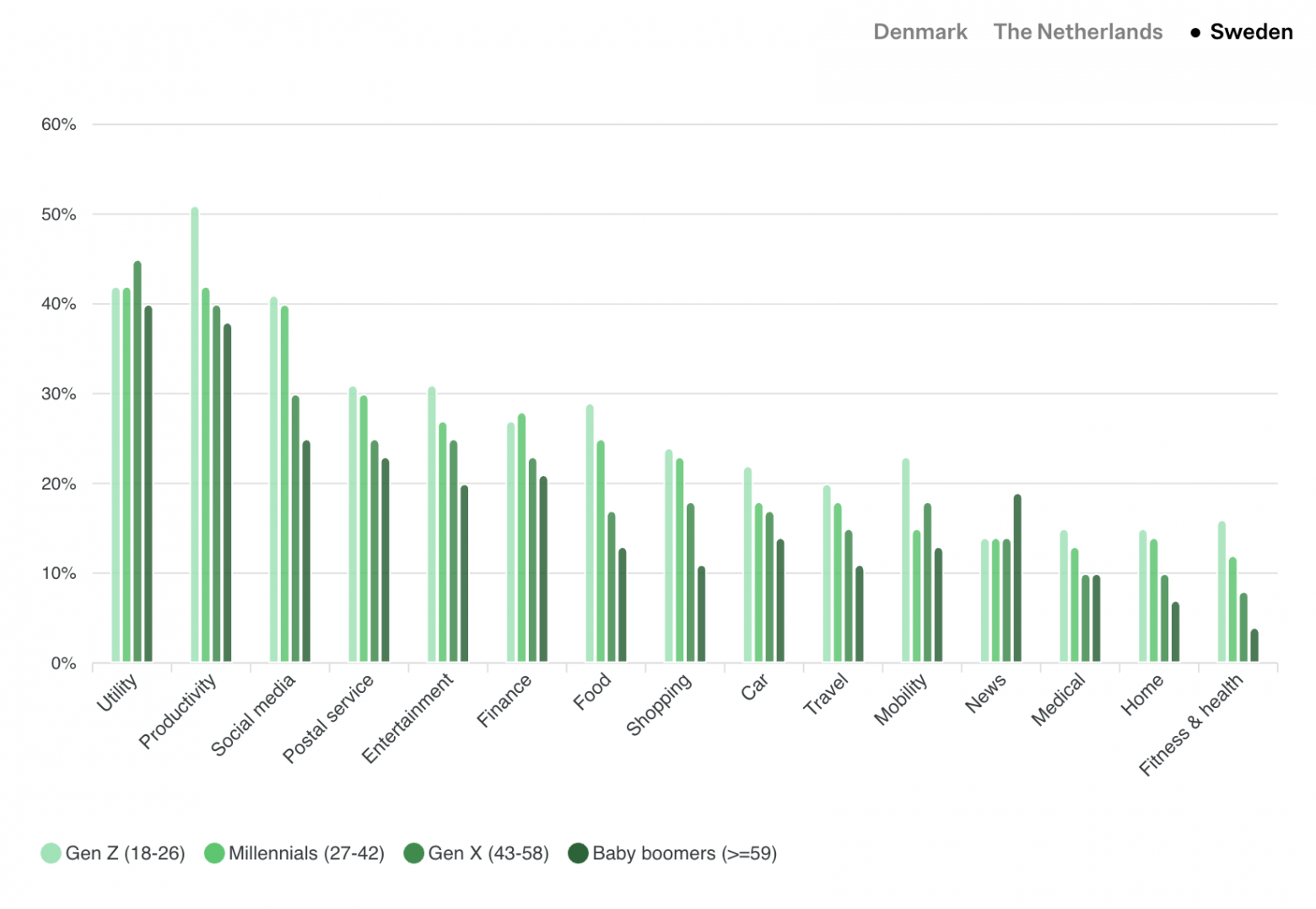The image size is (1316, 909).
Task: Click the Baby boomers dark green legend dot
Action: coord(578,853)
